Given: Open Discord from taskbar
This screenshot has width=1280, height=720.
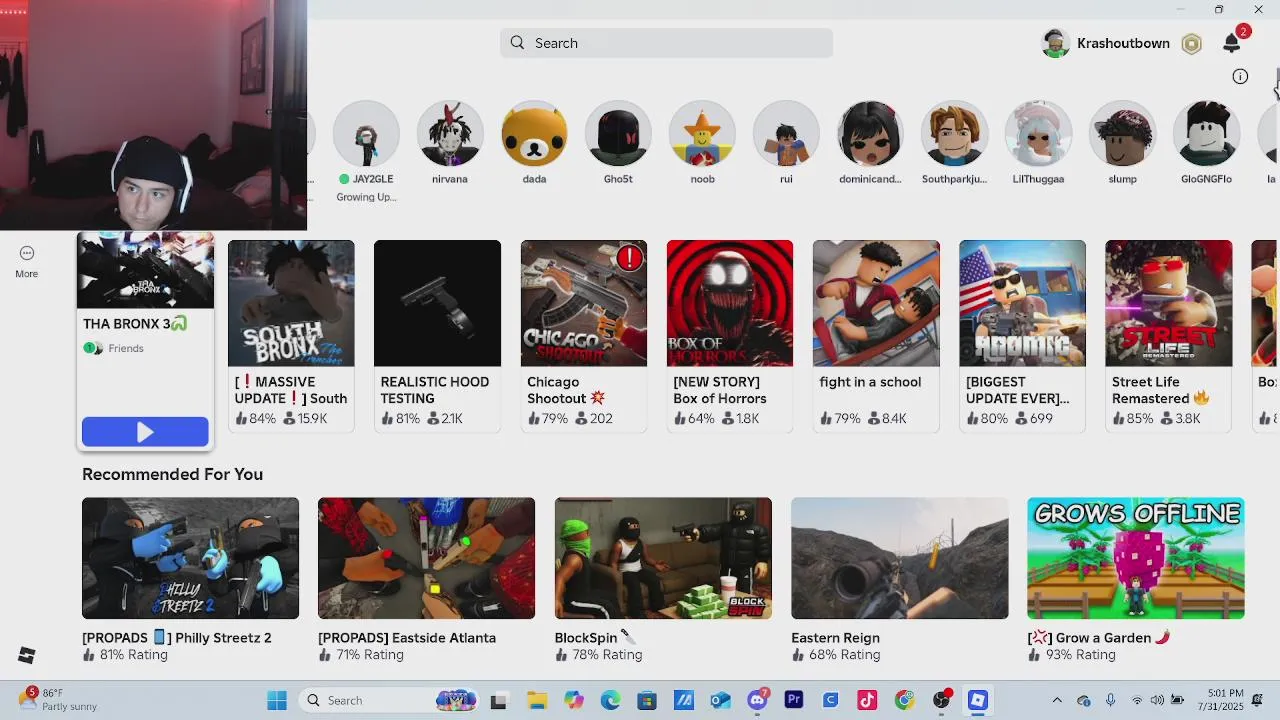Looking at the screenshot, I should pos(757,700).
